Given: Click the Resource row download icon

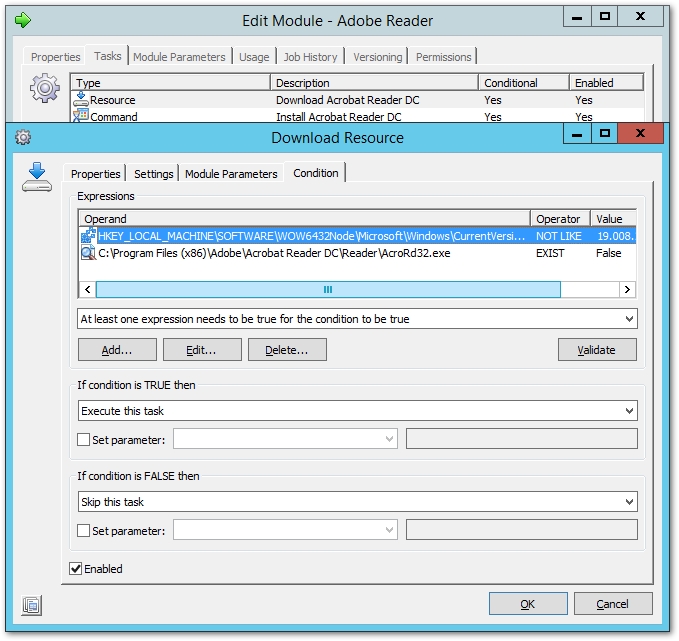Looking at the screenshot, I should pyautogui.click(x=81, y=99).
